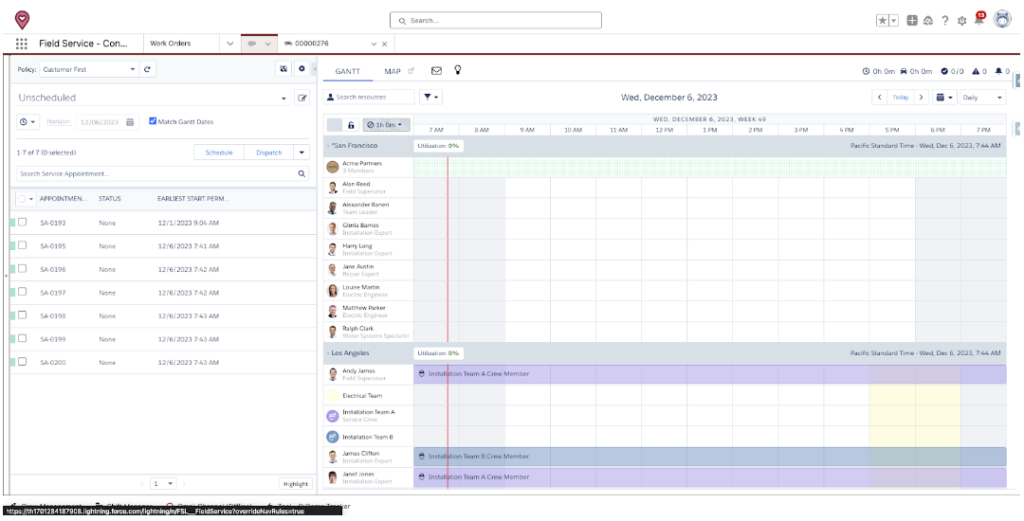Open the envelope messages icon beside MAP
This screenshot has height=521, width=1024.
point(436,71)
